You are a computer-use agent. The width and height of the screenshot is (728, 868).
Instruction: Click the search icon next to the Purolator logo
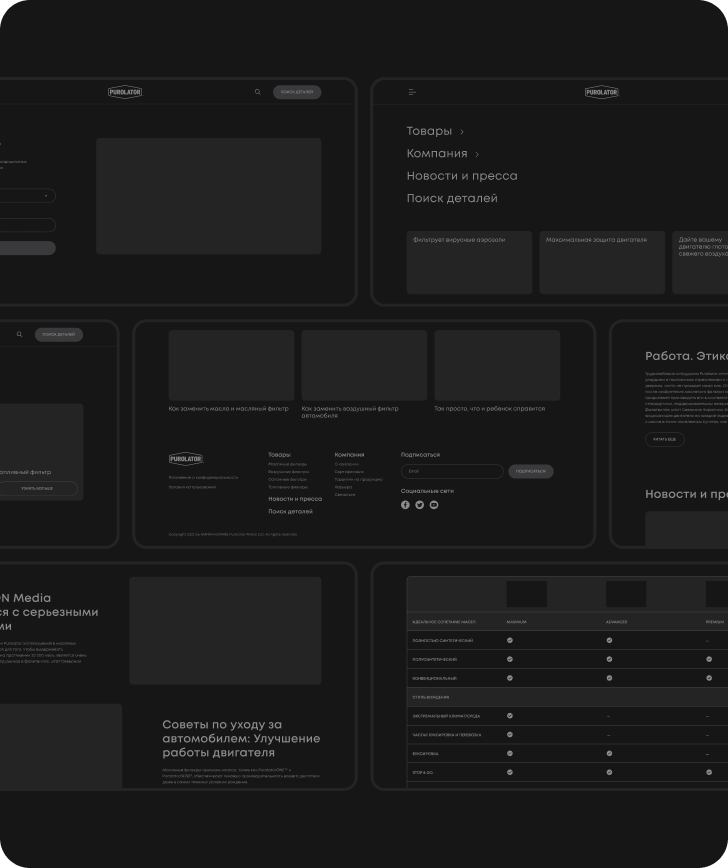tap(257, 92)
